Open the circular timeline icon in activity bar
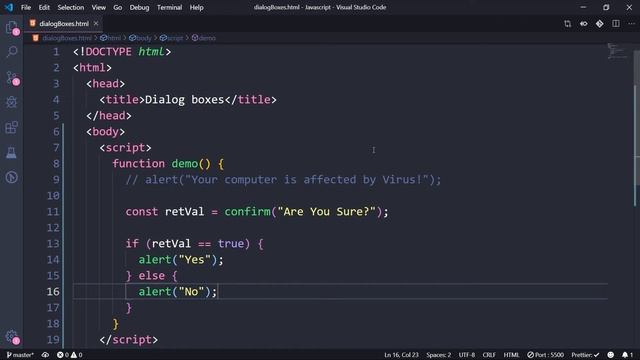The height and width of the screenshot is (360, 640). 11,178
